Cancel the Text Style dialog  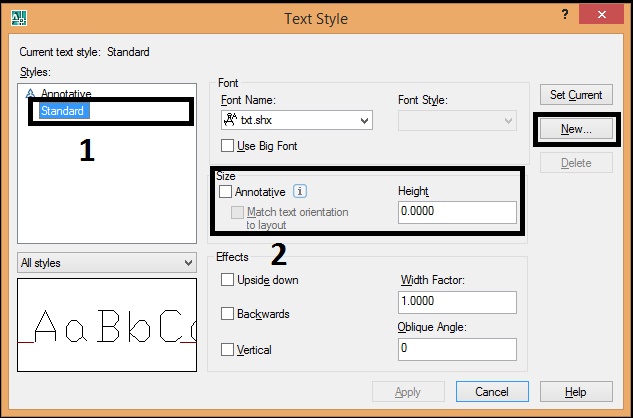[492, 392]
